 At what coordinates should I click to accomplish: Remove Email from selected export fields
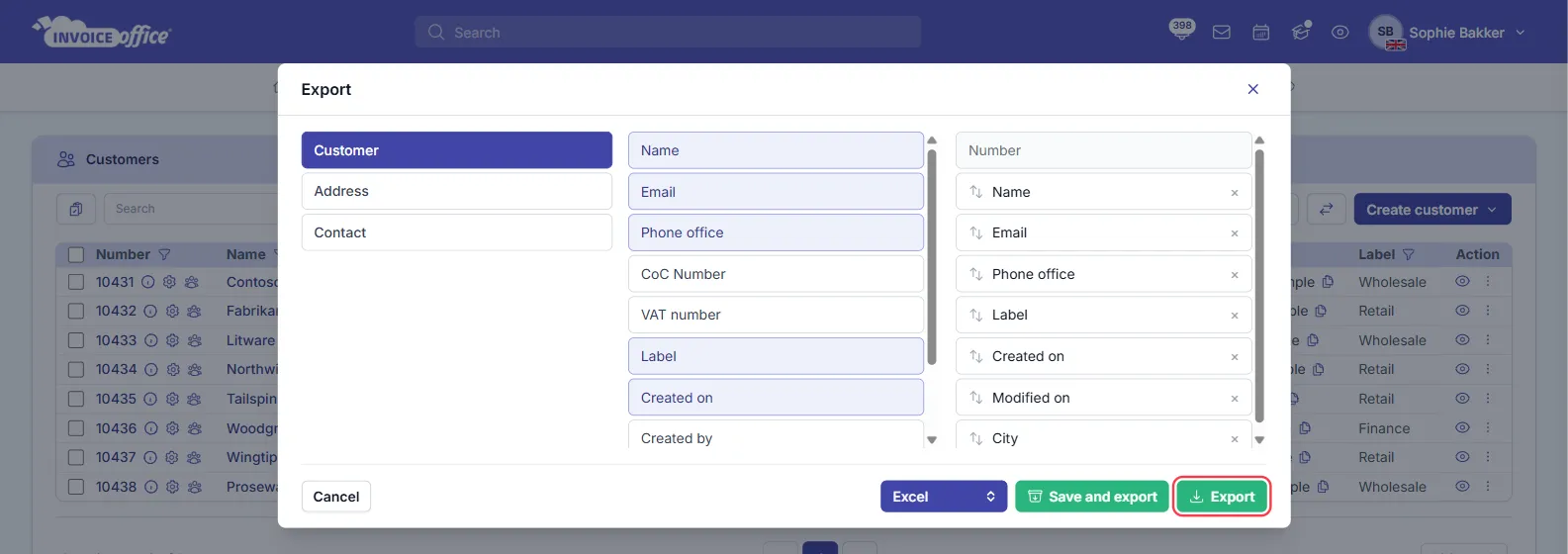click(x=1235, y=233)
